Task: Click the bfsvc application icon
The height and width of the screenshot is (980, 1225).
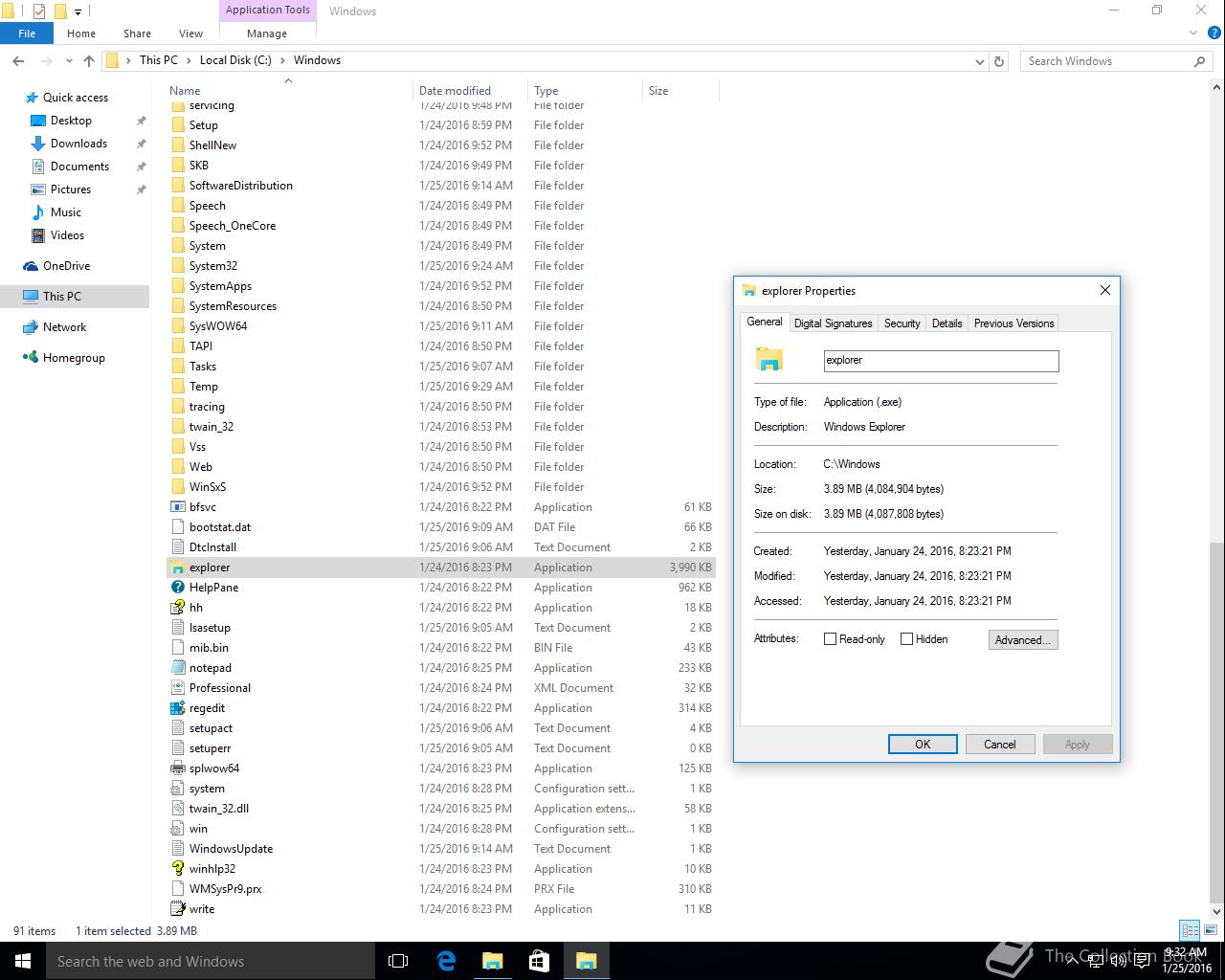Action: [177, 507]
